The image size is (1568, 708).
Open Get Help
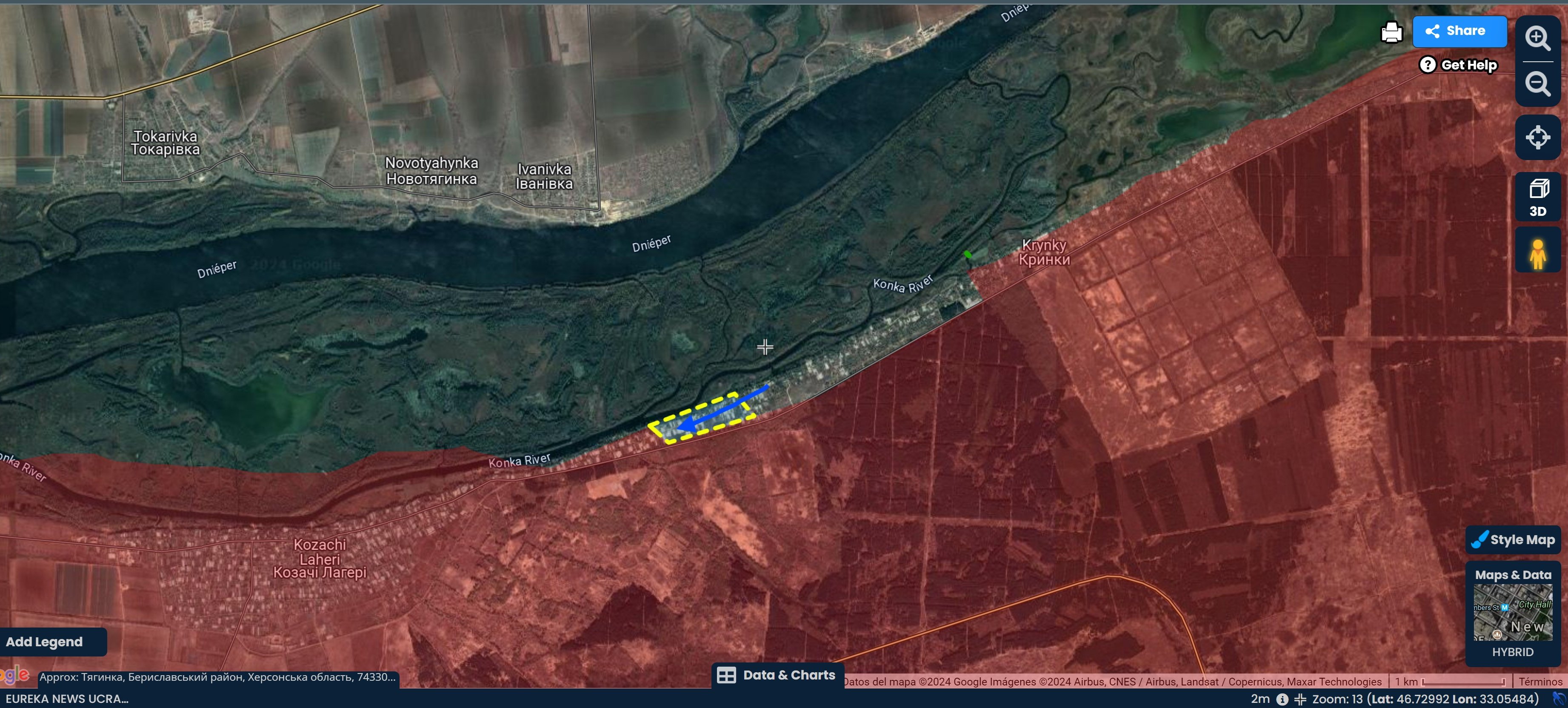[1459, 65]
